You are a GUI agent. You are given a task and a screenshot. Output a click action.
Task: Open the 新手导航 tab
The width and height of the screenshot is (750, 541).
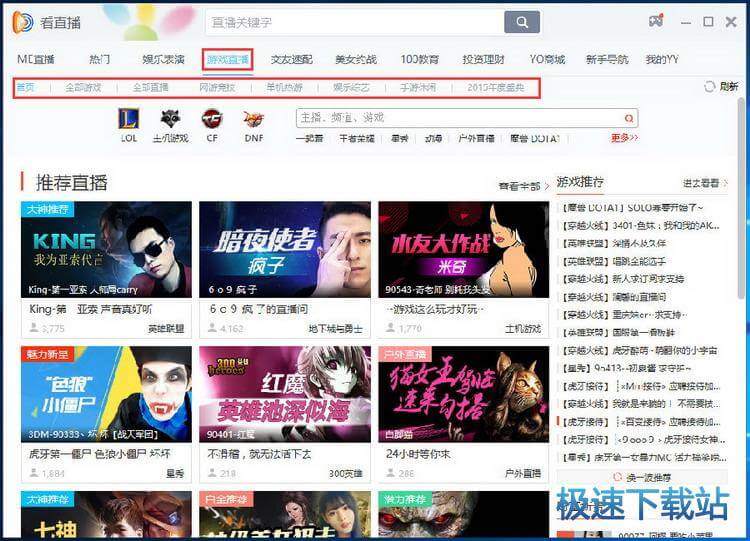coord(607,59)
